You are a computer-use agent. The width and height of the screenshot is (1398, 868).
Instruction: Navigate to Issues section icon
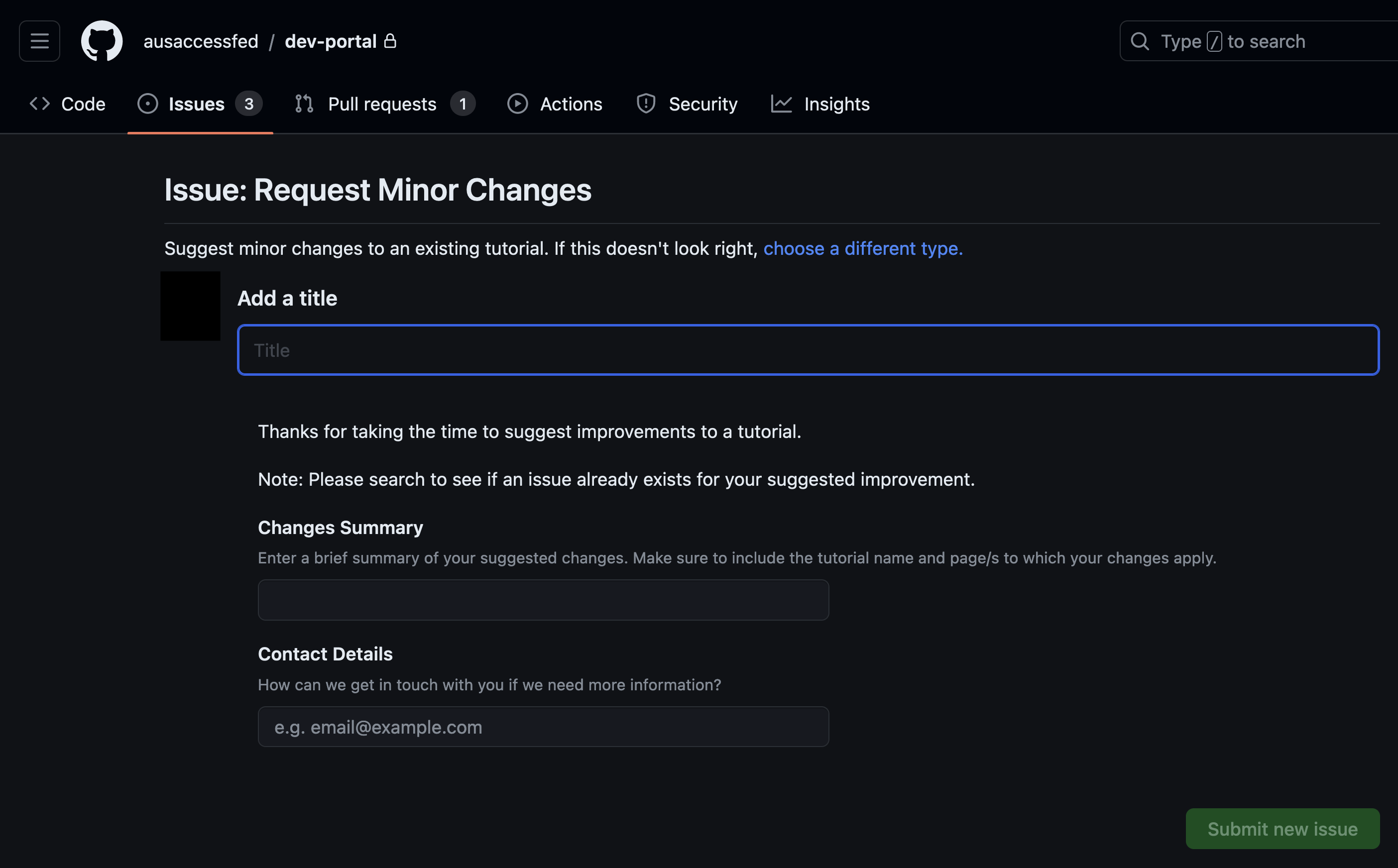click(148, 103)
